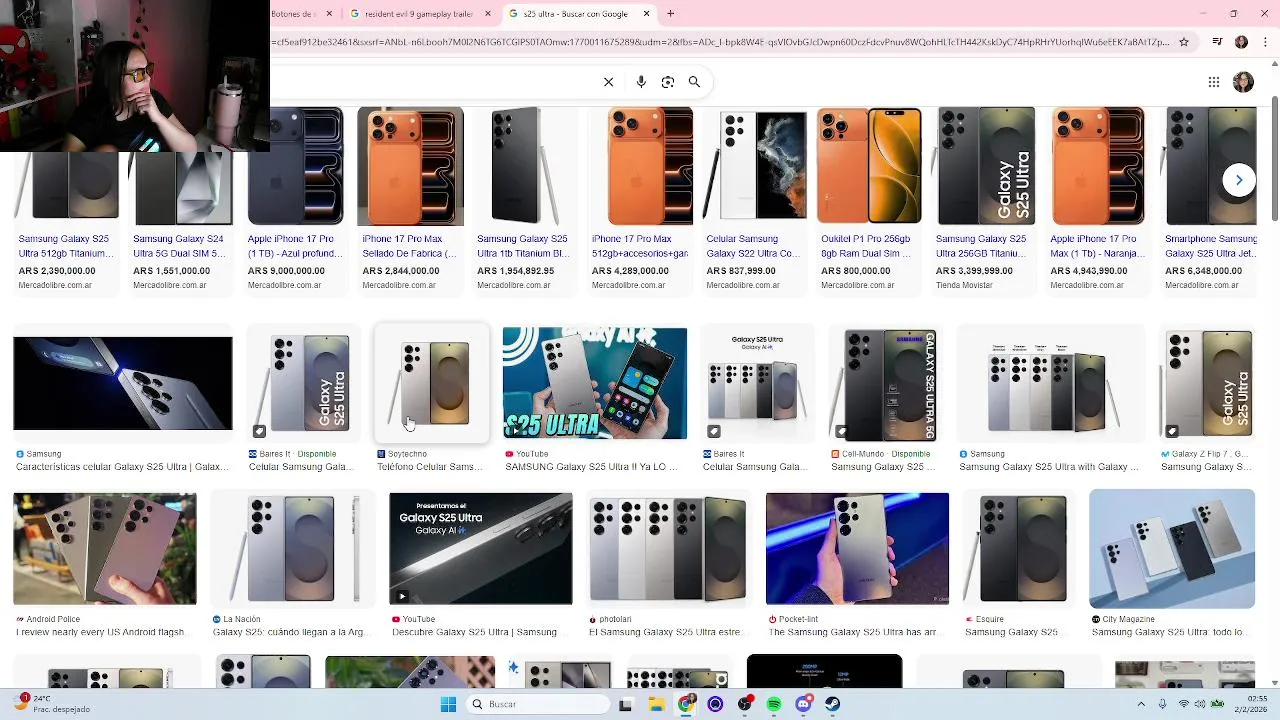Open Android Police phones-in-hand image
This screenshot has width=1280, height=720.
tap(105, 548)
